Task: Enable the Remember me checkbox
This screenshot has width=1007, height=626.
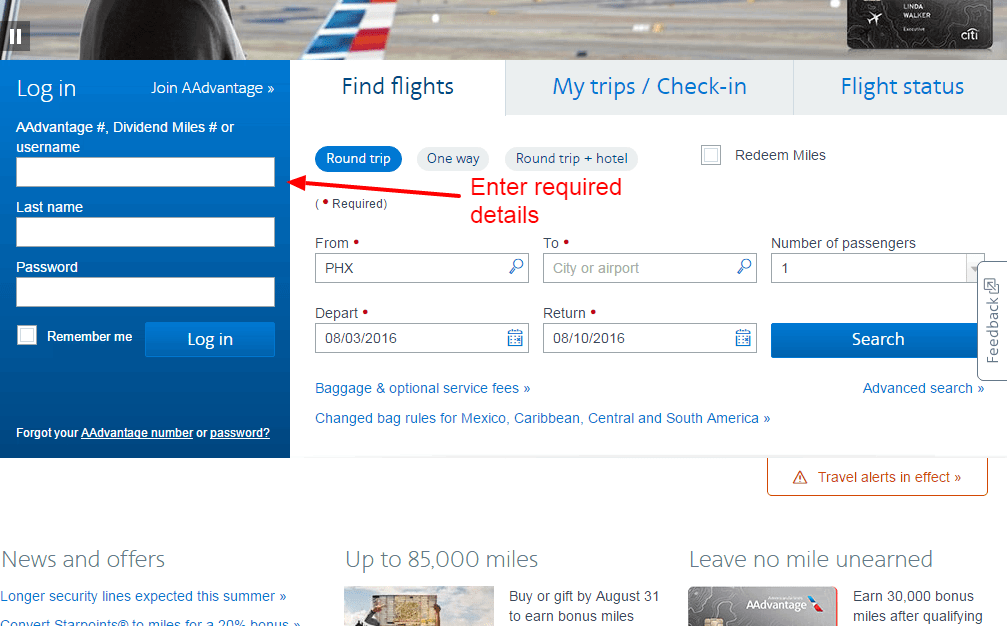Action: click(27, 335)
